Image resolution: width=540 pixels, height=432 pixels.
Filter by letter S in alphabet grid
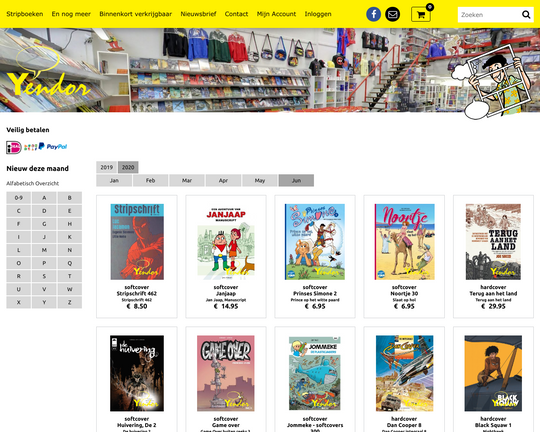point(44,276)
